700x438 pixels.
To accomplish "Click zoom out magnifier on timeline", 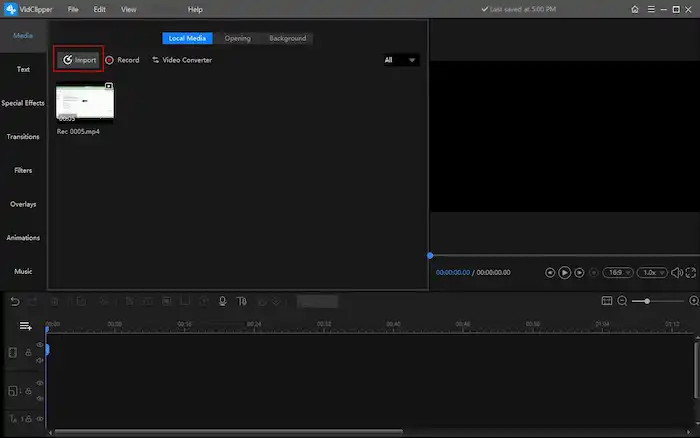I will 622,301.
